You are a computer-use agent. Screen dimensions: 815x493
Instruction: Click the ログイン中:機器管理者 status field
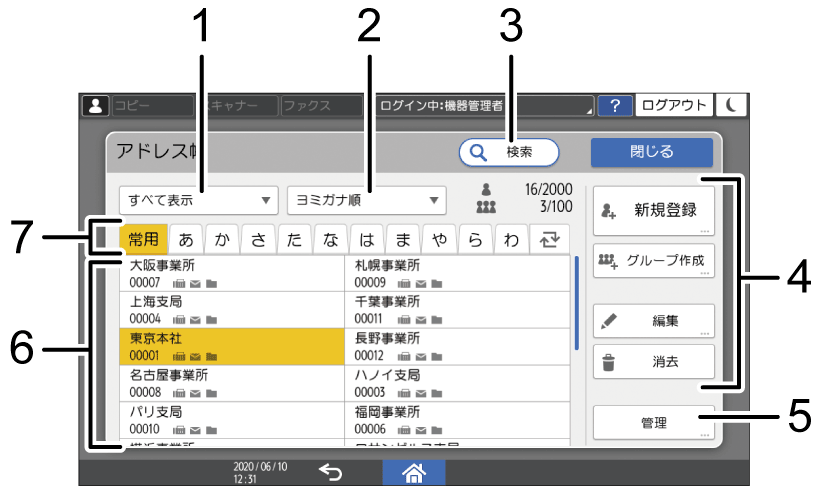(x=484, y=106)
